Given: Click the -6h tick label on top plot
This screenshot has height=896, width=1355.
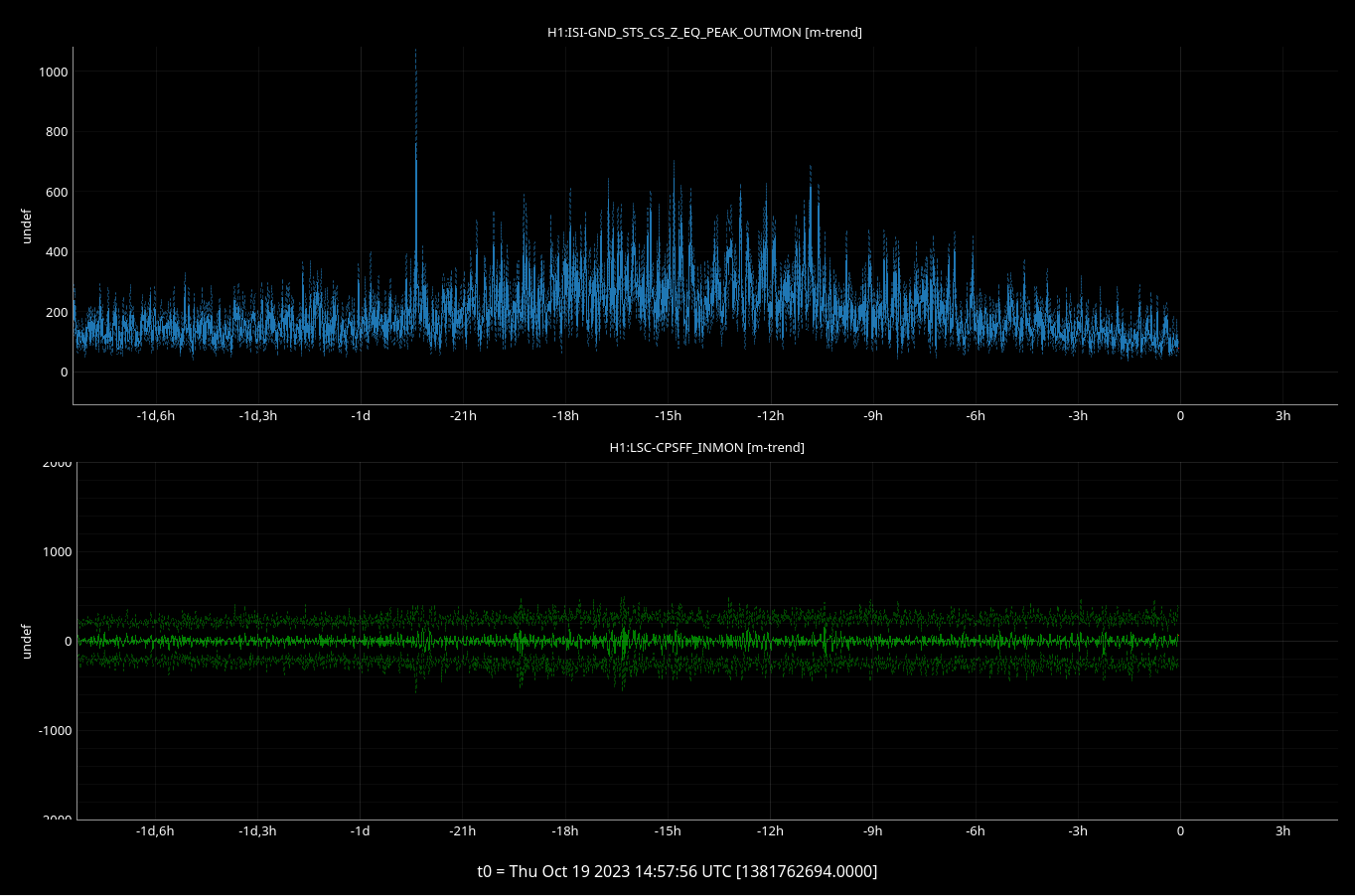Looking at the screenshot, I should 976,416.
